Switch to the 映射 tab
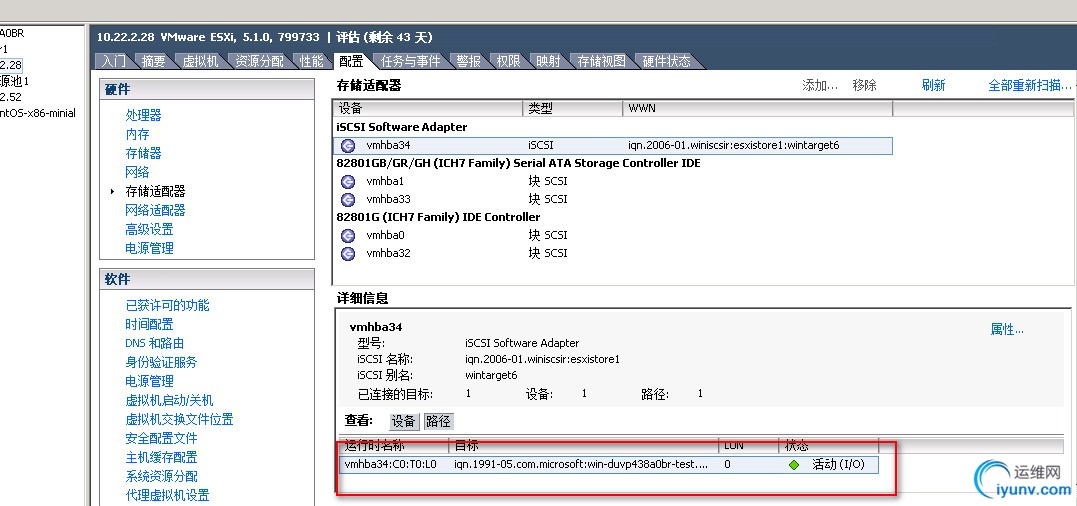1077x506 pixels. (548, 61)
